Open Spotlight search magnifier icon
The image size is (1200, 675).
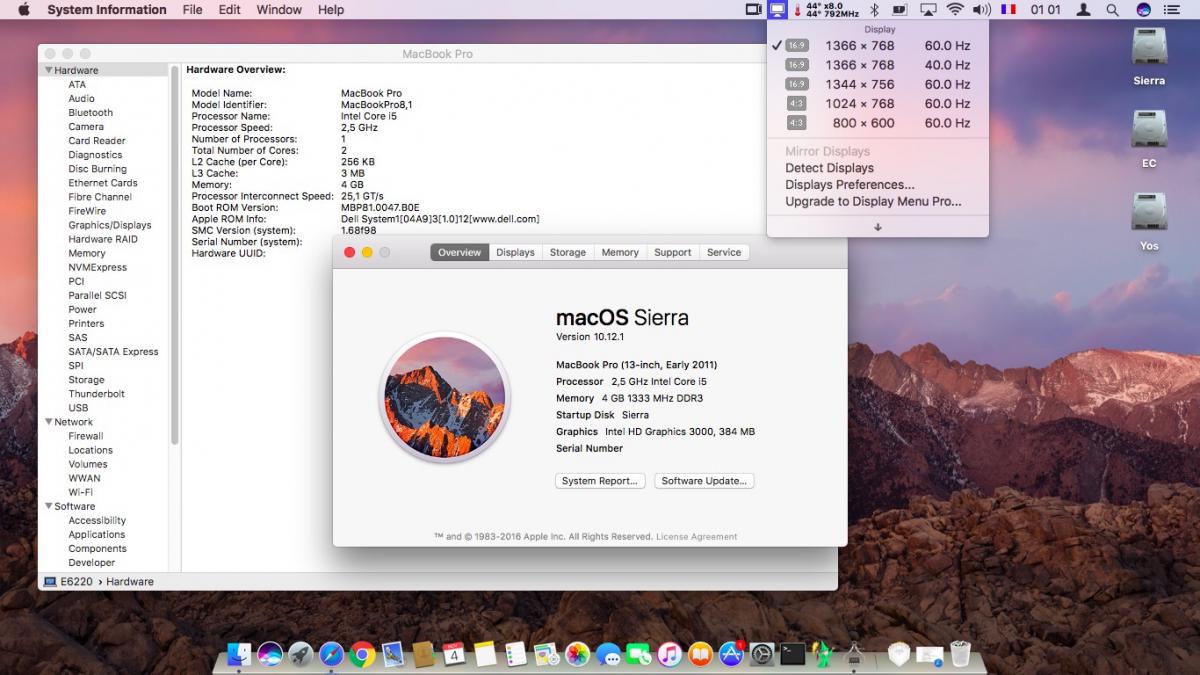(x=1112, y=10)
